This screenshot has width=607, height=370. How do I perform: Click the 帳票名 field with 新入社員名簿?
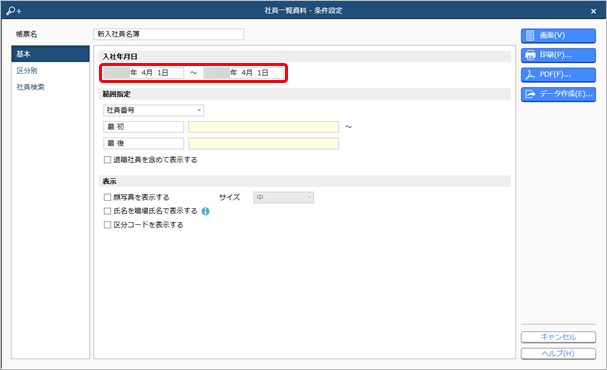168,34
